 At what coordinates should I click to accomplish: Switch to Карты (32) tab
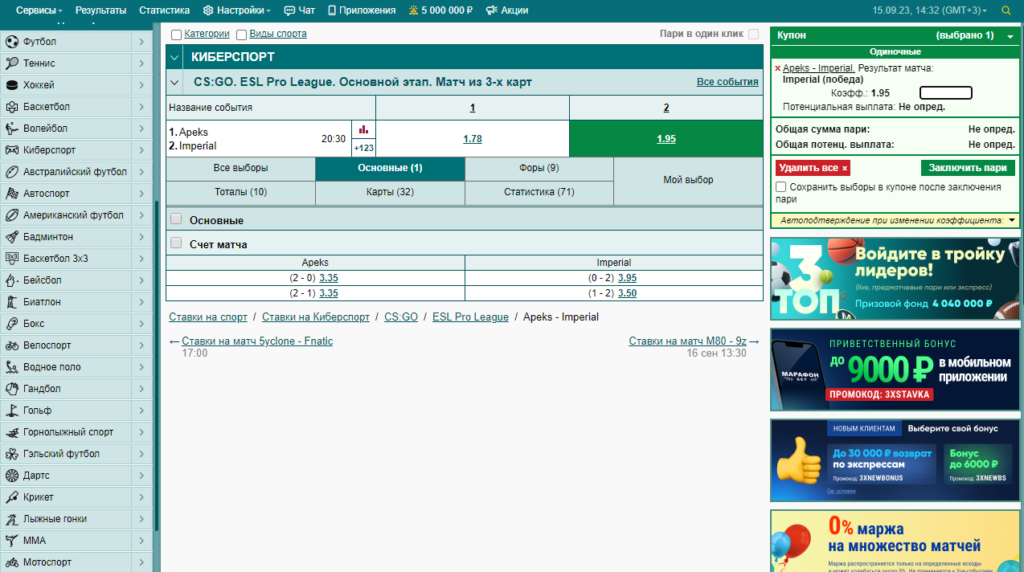390,193
